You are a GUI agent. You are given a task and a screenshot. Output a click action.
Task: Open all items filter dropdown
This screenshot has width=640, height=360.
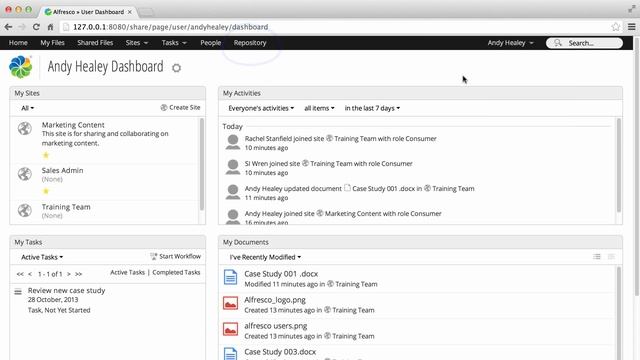[x=319, y=108]
